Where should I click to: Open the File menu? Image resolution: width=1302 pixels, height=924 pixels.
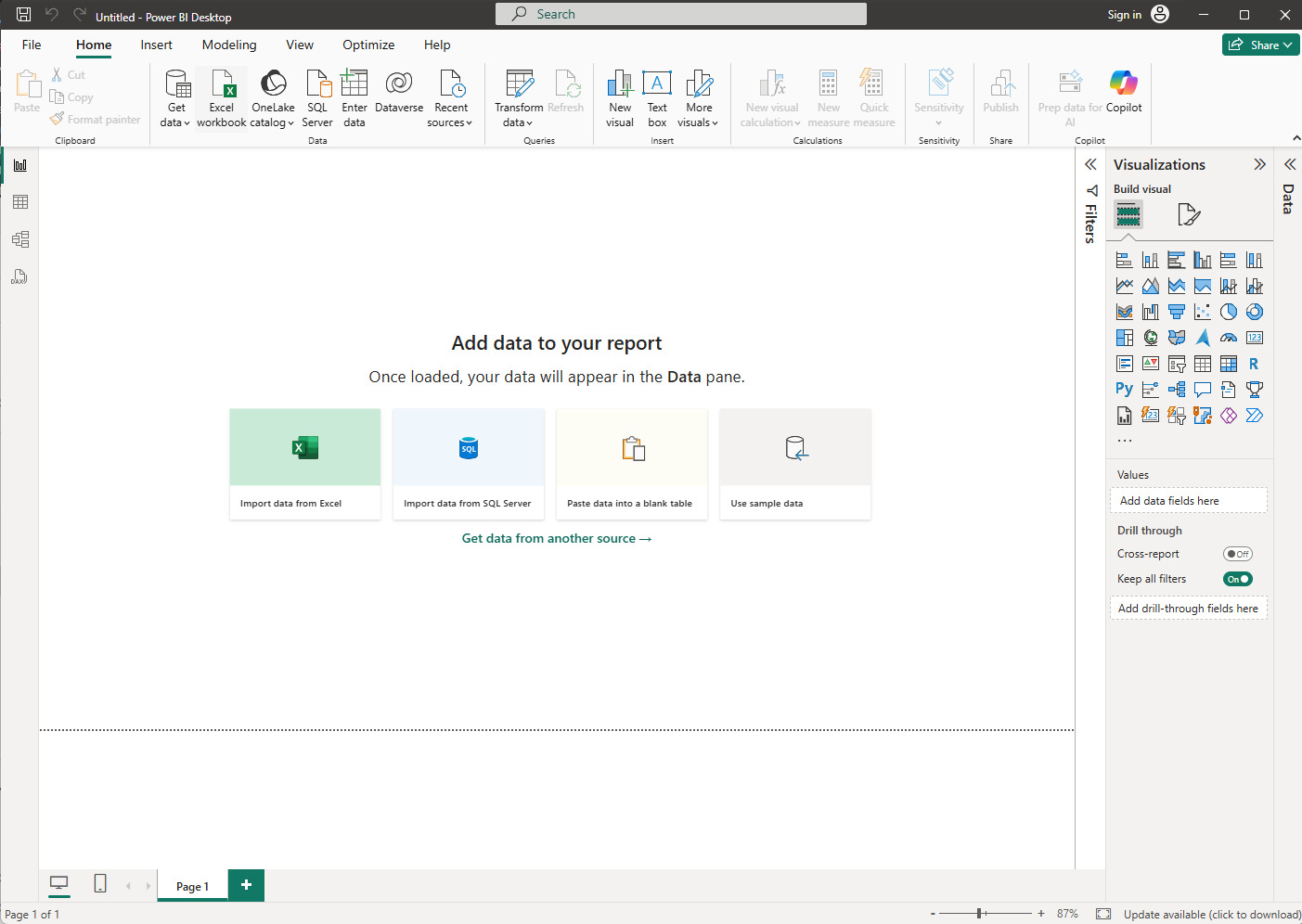pyautogui.click(x=32, y=45)
